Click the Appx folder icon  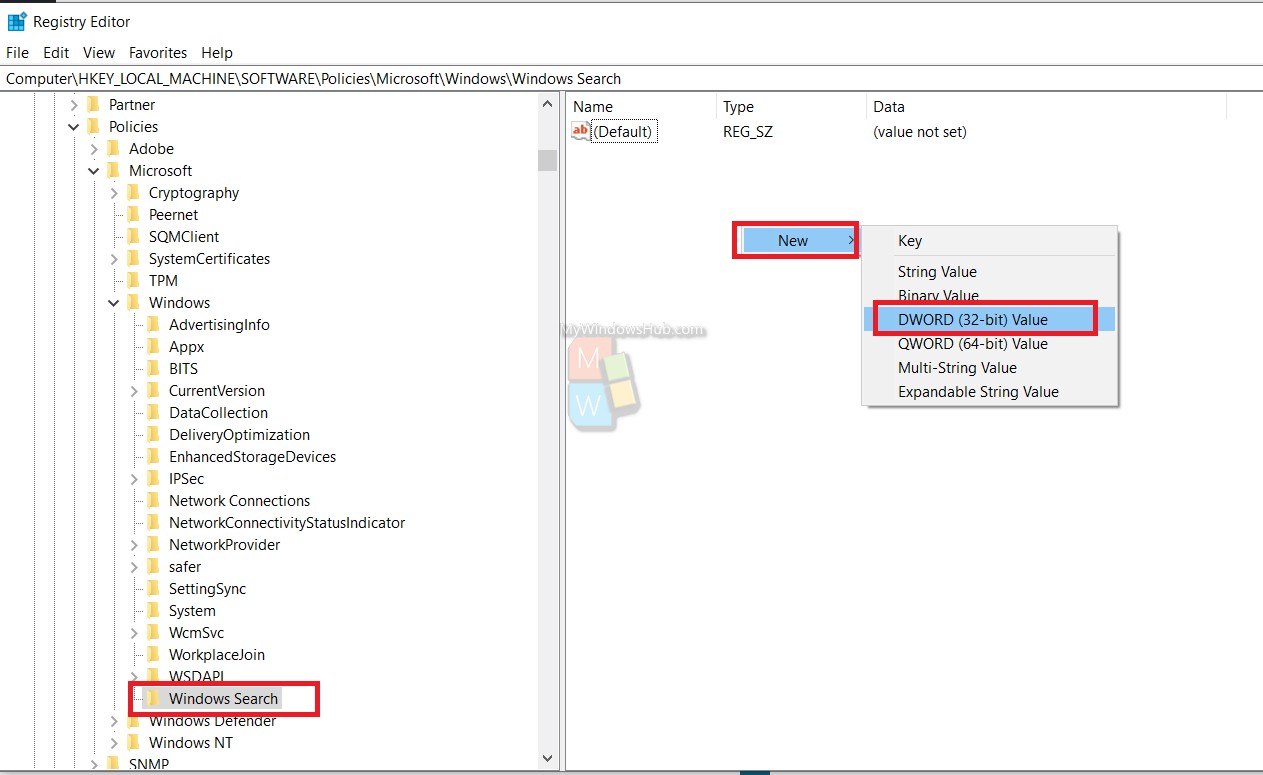[x=154, y=346]
